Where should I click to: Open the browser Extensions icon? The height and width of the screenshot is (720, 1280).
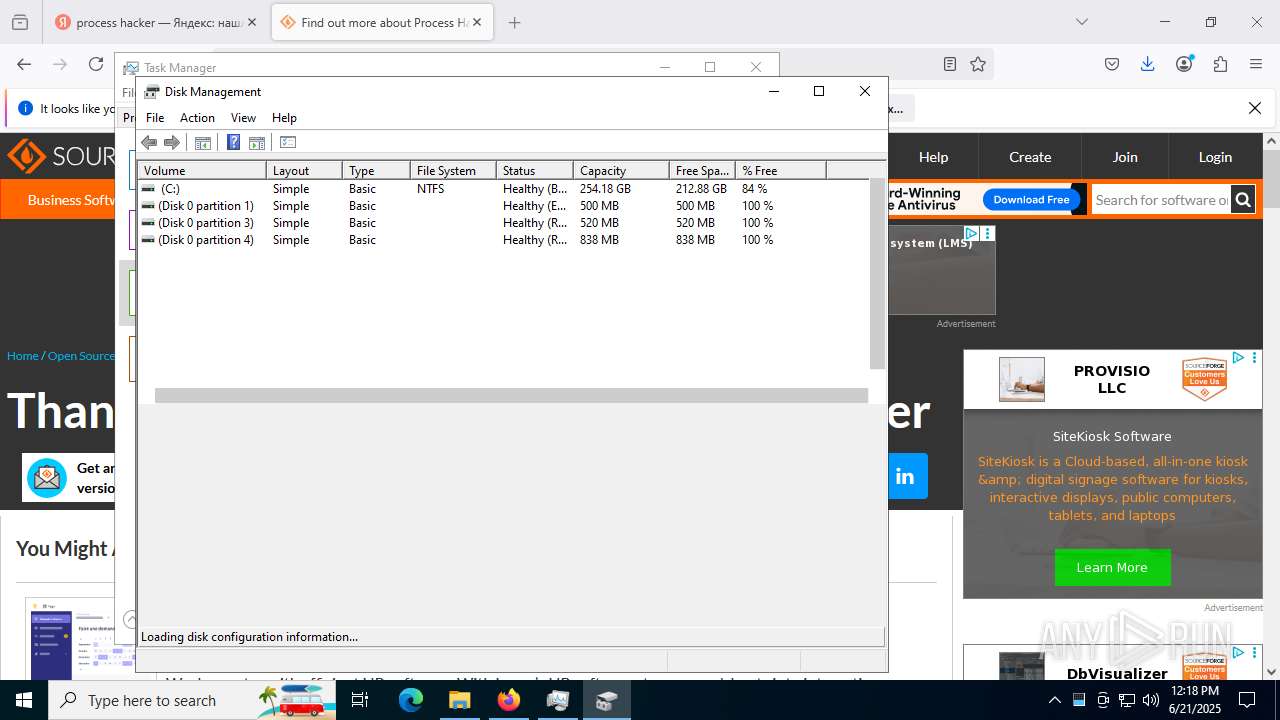(1220, 64)
